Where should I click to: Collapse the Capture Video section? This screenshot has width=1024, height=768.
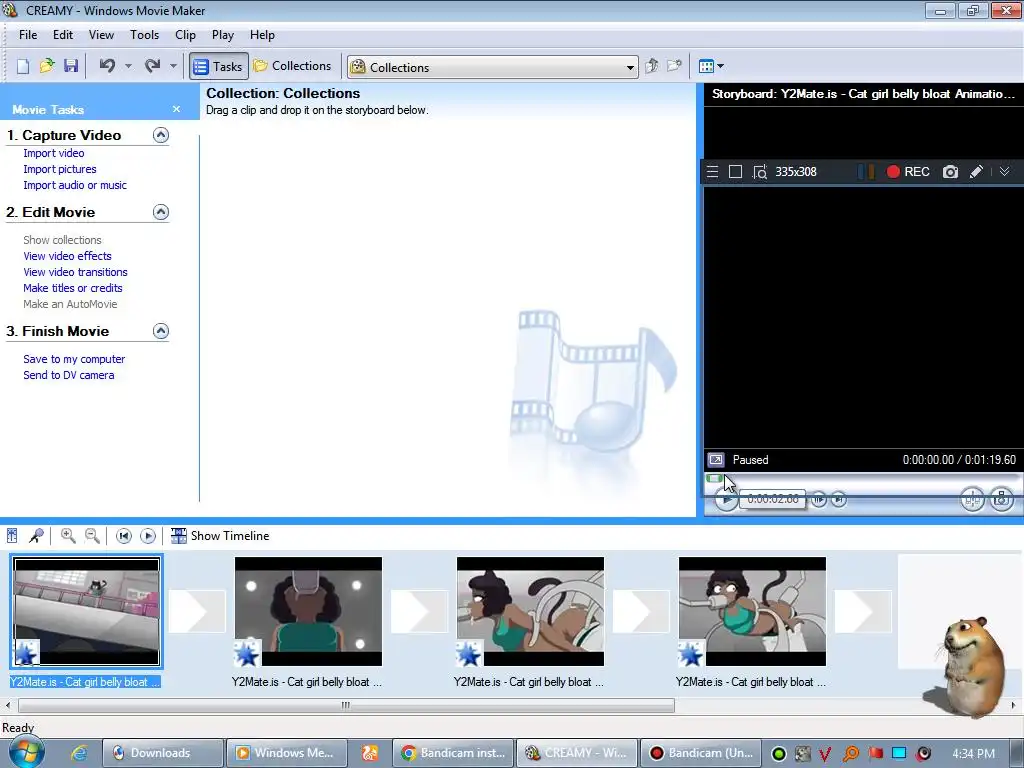point(161,135)
